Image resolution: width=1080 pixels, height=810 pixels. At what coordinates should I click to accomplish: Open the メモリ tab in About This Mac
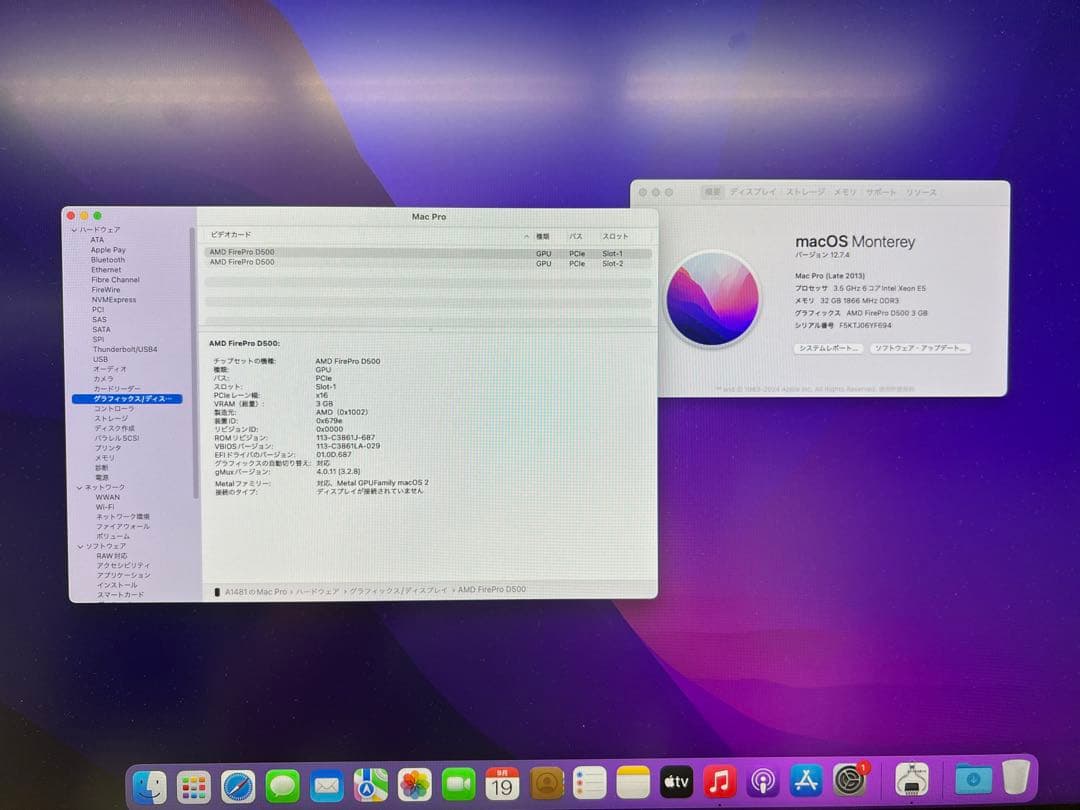pyautogui.click(x=845, y=193)
